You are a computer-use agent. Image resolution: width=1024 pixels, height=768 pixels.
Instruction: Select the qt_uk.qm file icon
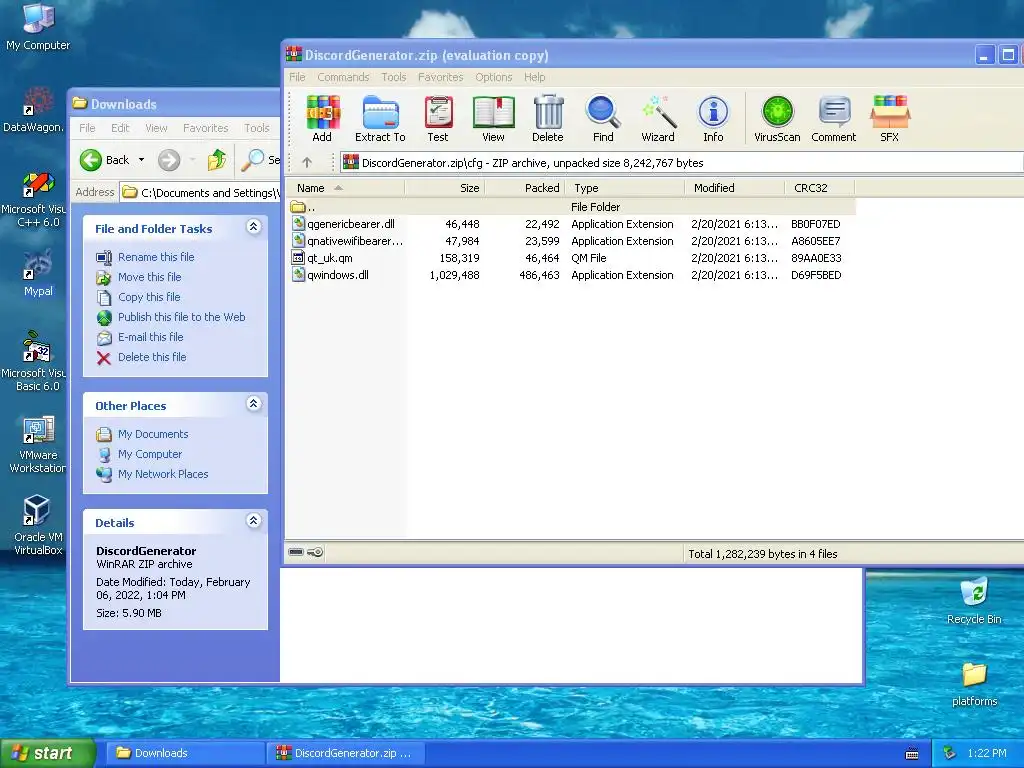coord(298,258)
